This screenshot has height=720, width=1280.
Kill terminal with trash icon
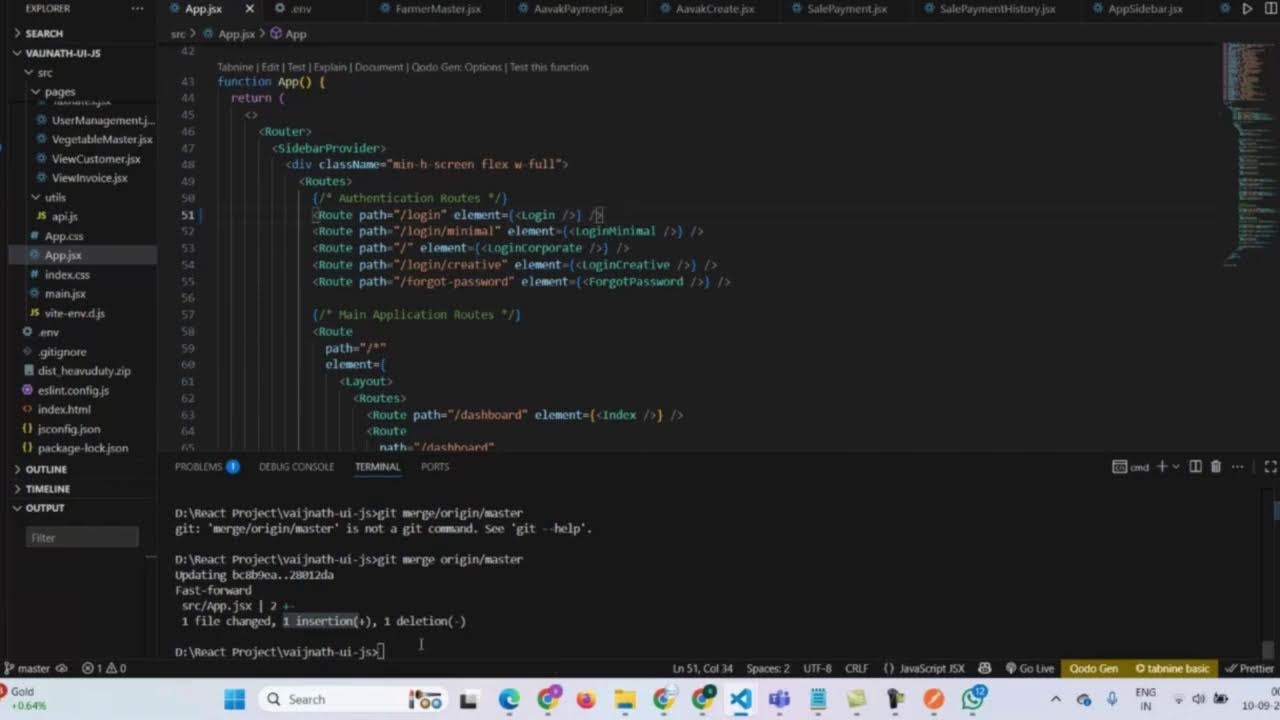click(1216, 467)
